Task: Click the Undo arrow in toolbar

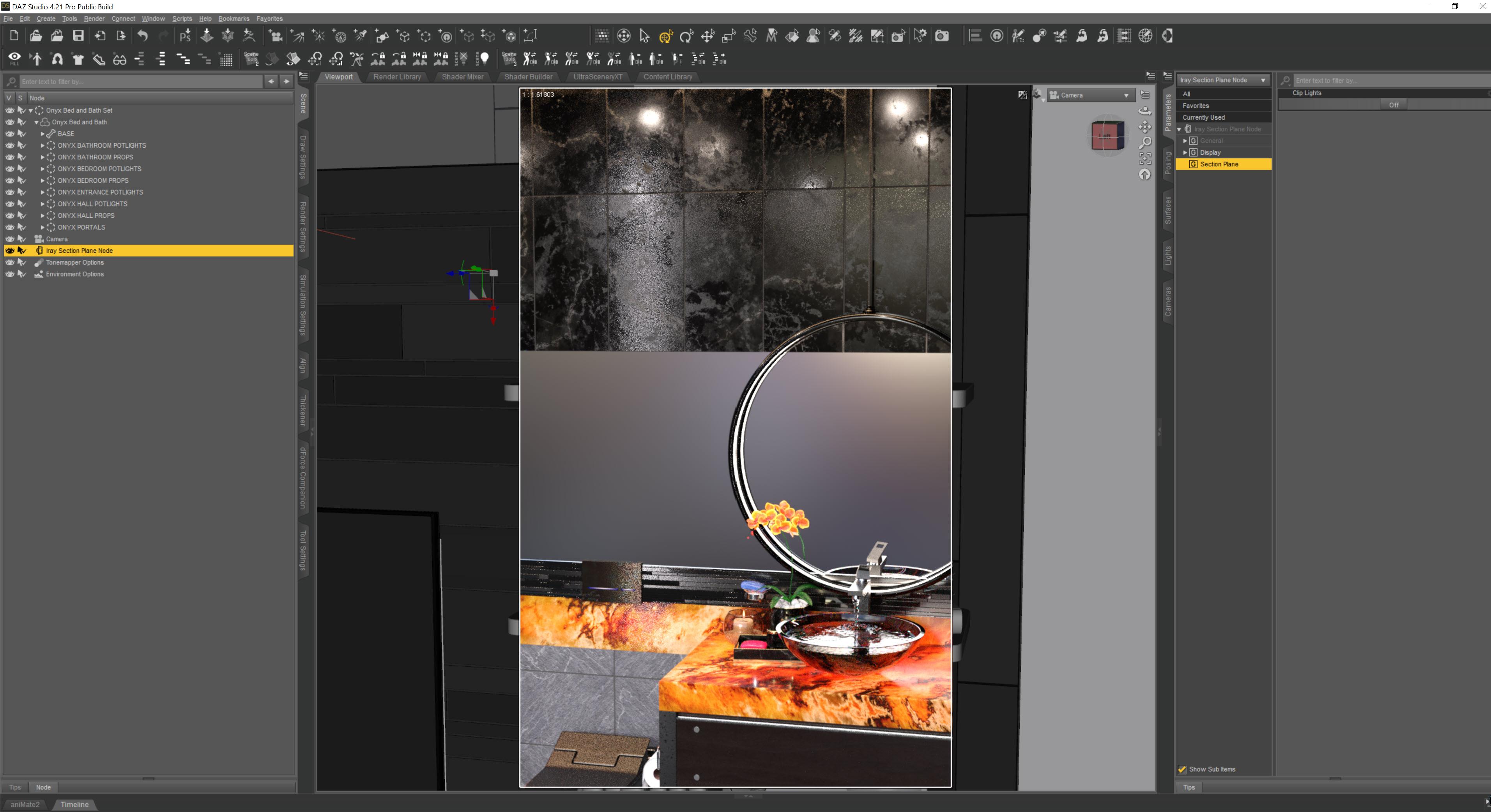Action: (142, 36)
